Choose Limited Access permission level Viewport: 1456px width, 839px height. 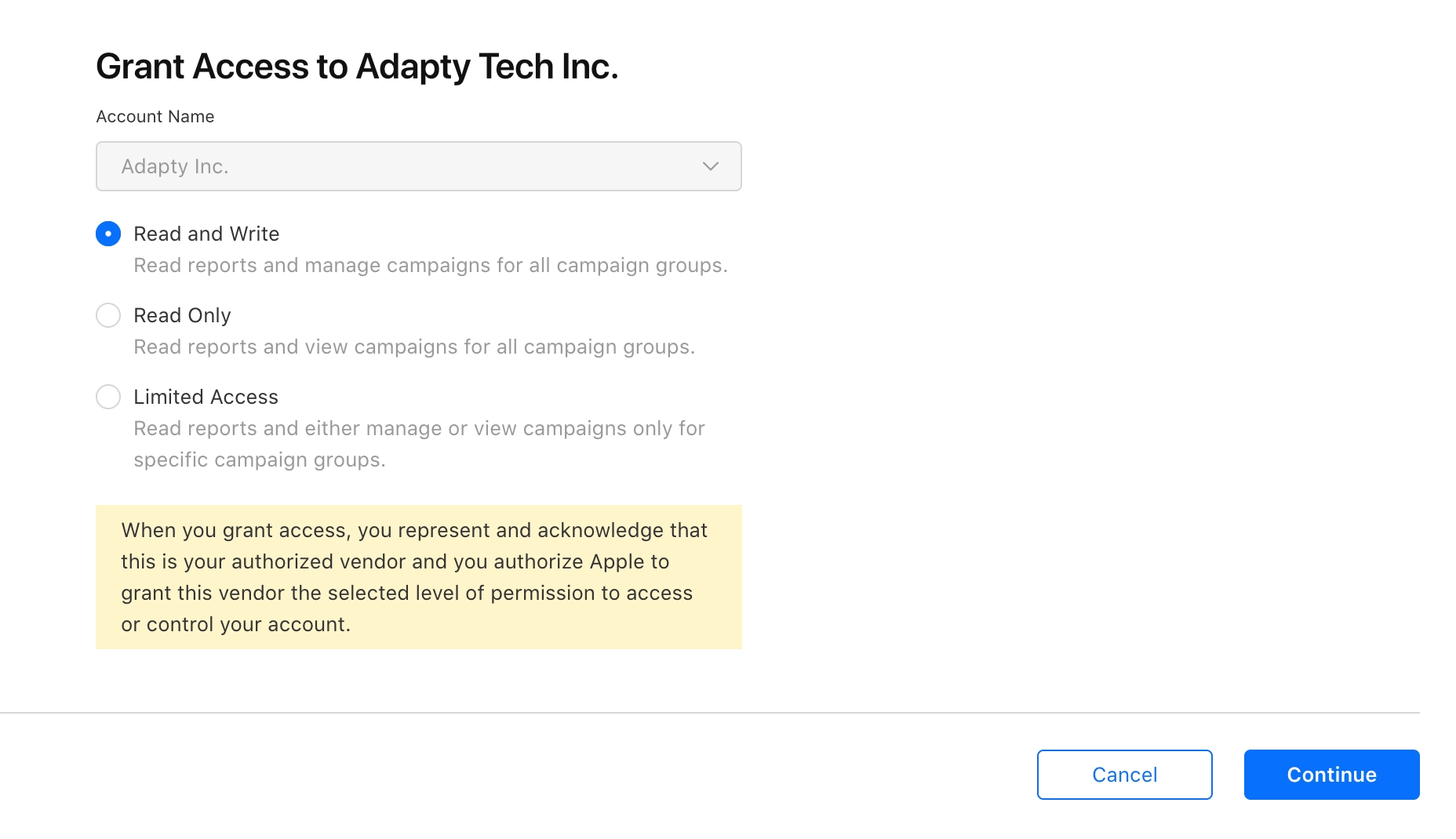point(108,397)
